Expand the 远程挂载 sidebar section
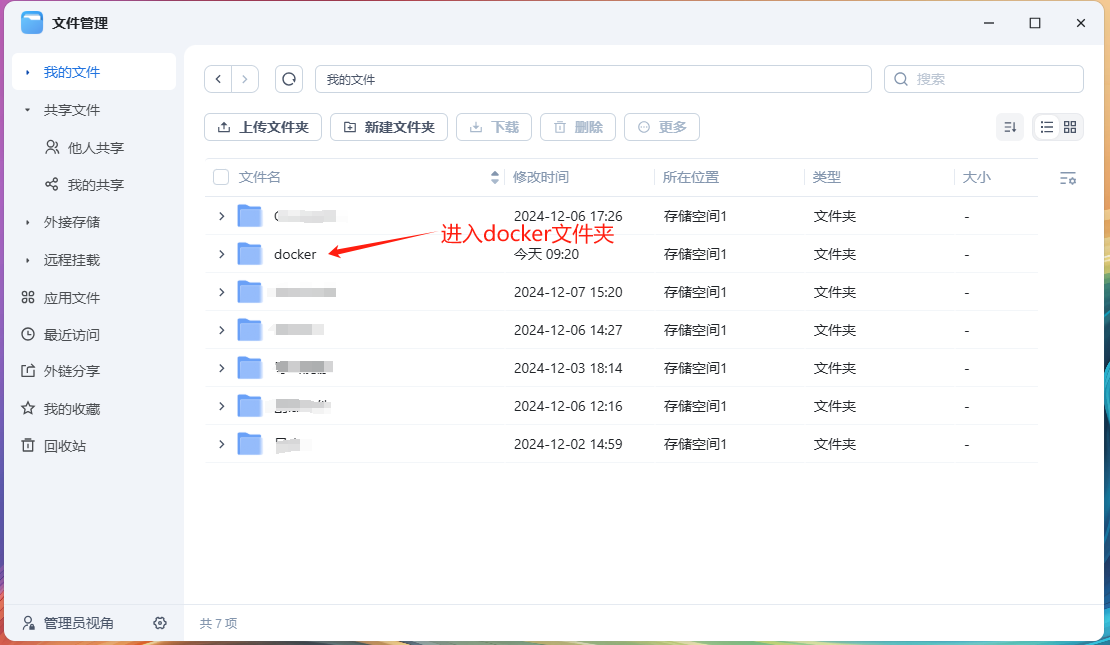This screenshot has height=645, width=1110. [x=28, y=260]
